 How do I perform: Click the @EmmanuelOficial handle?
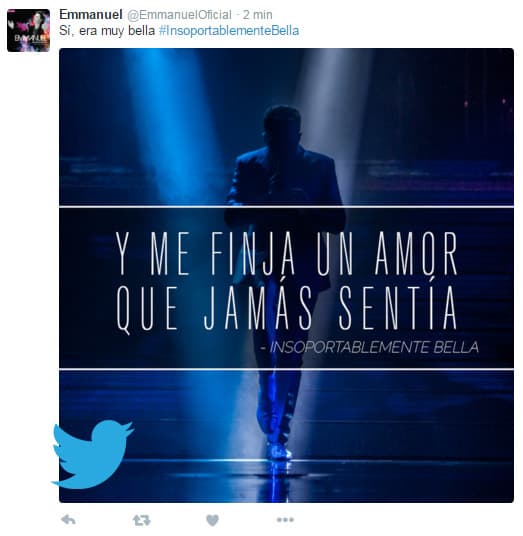point(179,15)
